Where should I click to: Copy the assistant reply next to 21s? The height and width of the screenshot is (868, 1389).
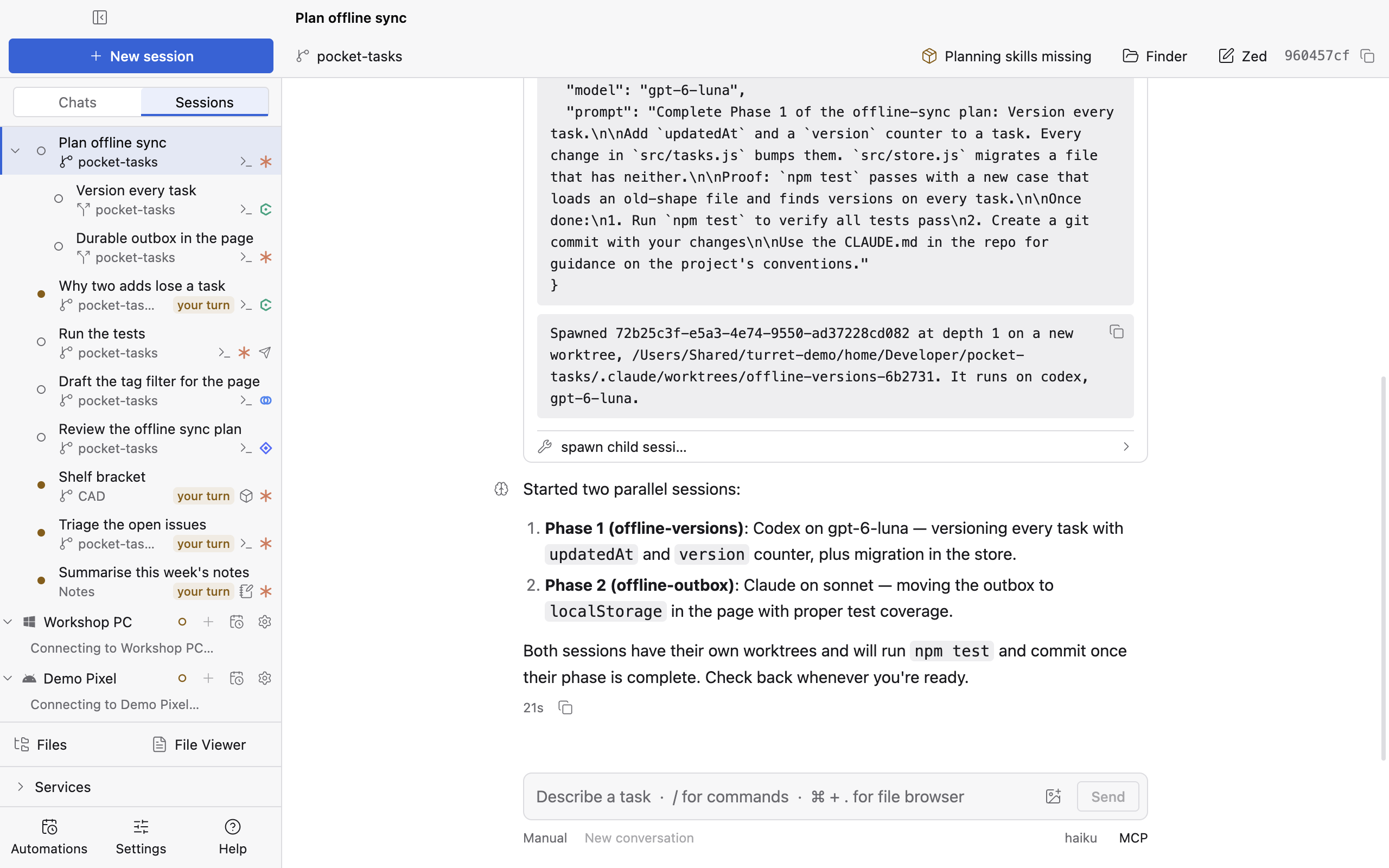coord(565,707)
